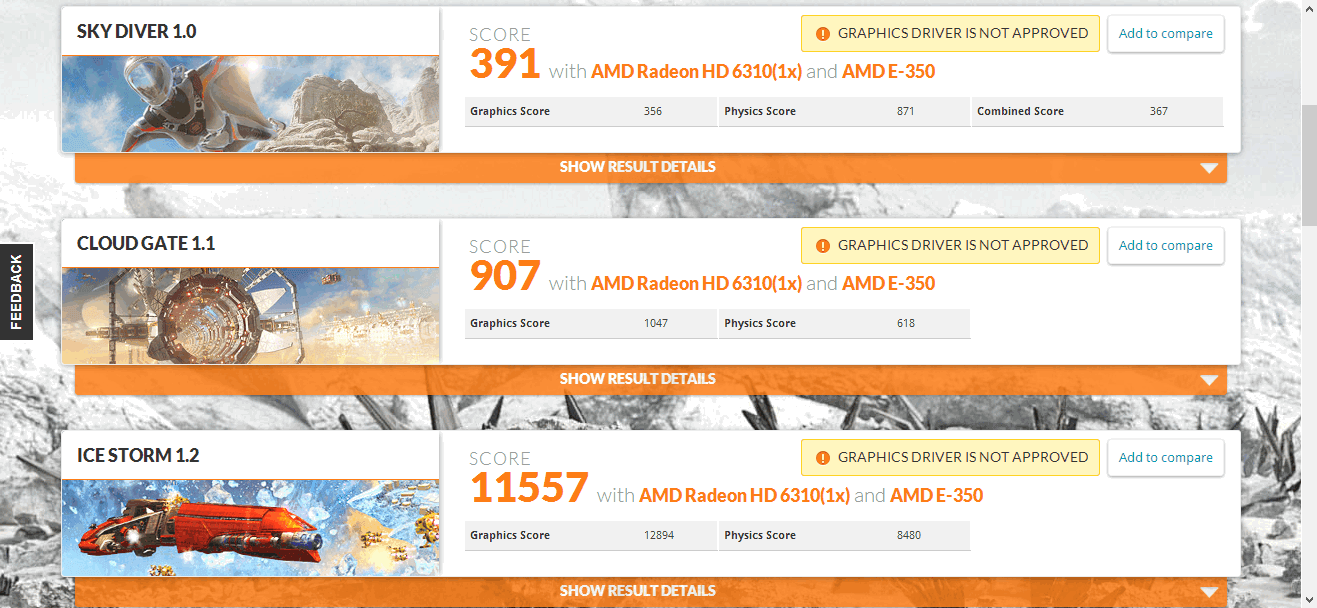Add Cloud Gate result to compare

1165,246
